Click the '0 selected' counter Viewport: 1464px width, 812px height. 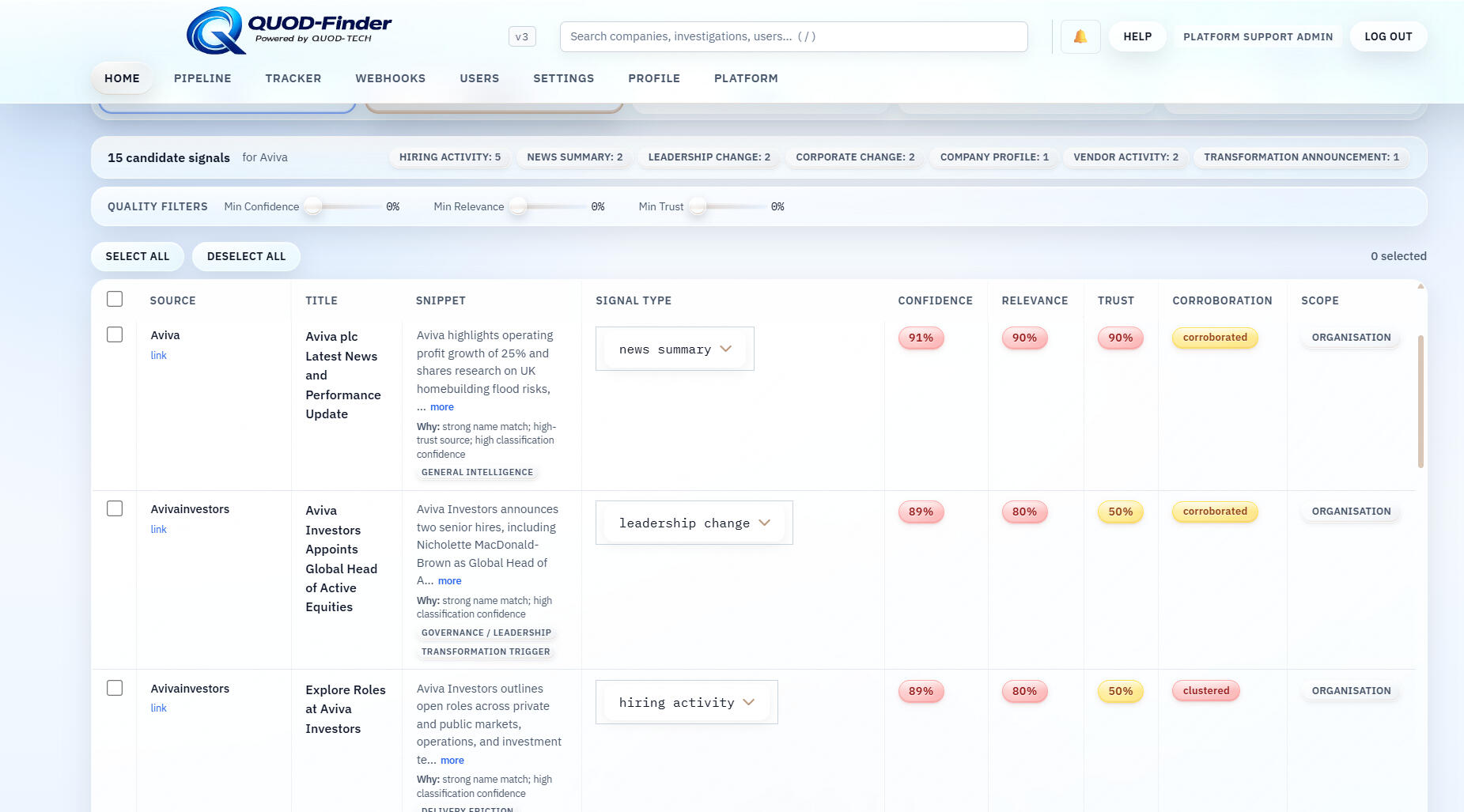1398,256
